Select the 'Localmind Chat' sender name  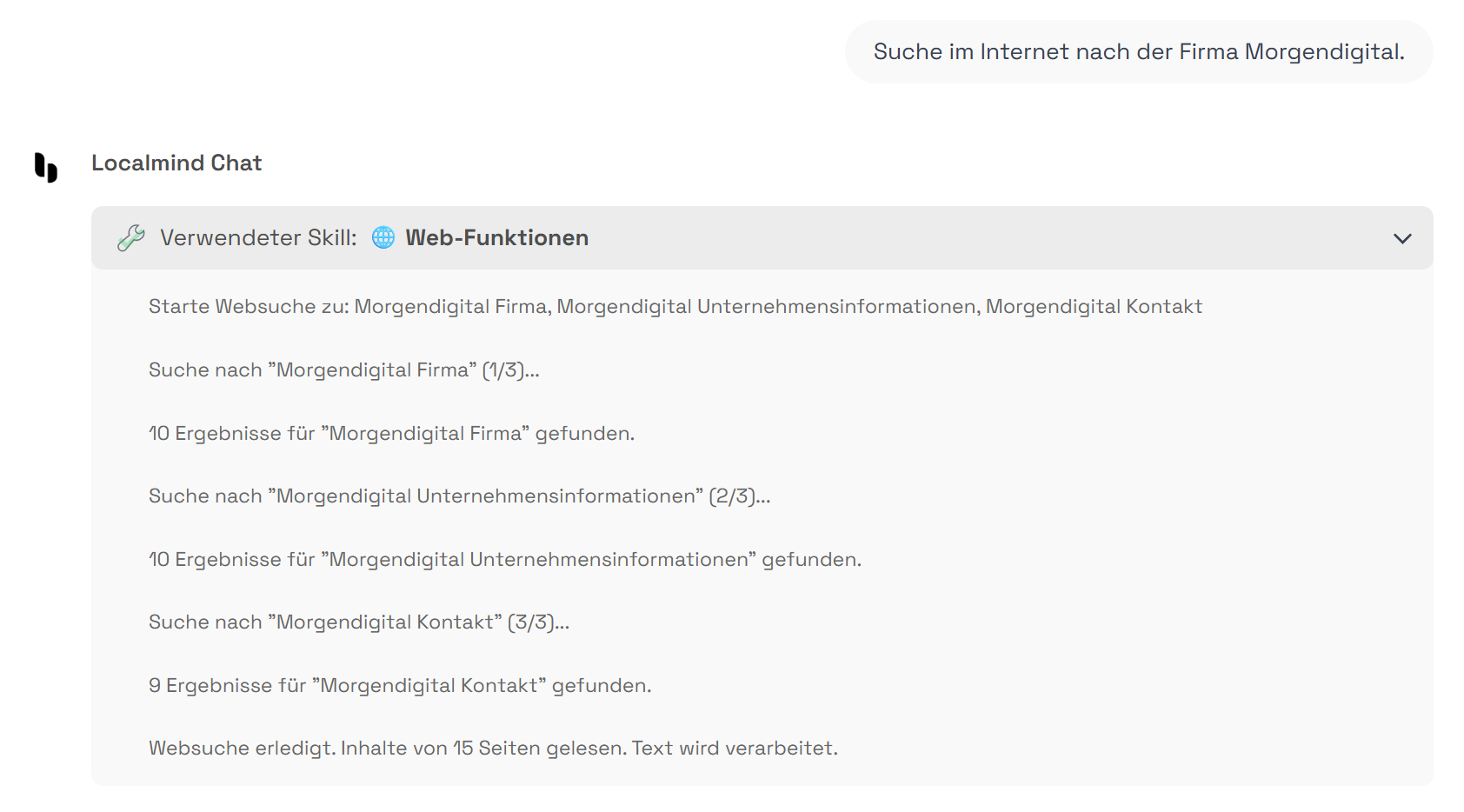176,163
